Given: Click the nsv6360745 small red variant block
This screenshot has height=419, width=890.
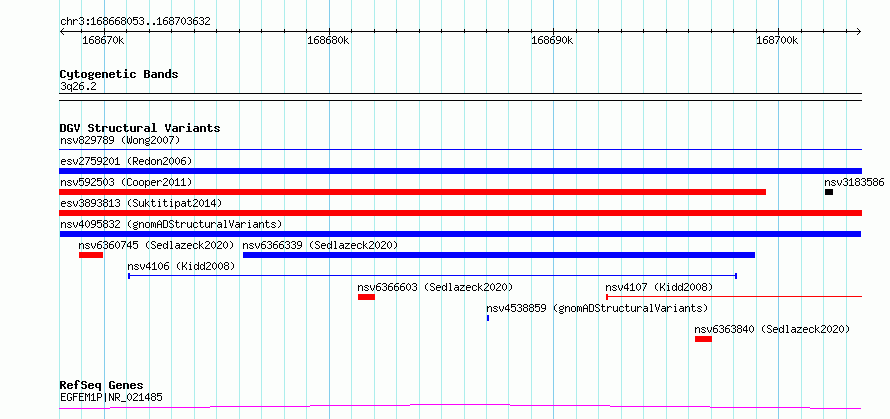Looking at the screenshot, I should (x=91, y=255).
